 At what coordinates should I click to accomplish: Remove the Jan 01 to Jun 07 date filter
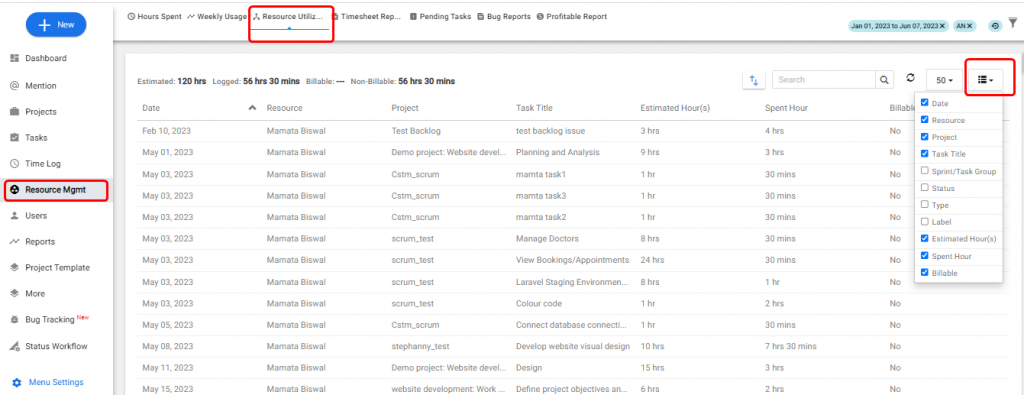pos(942,25)
